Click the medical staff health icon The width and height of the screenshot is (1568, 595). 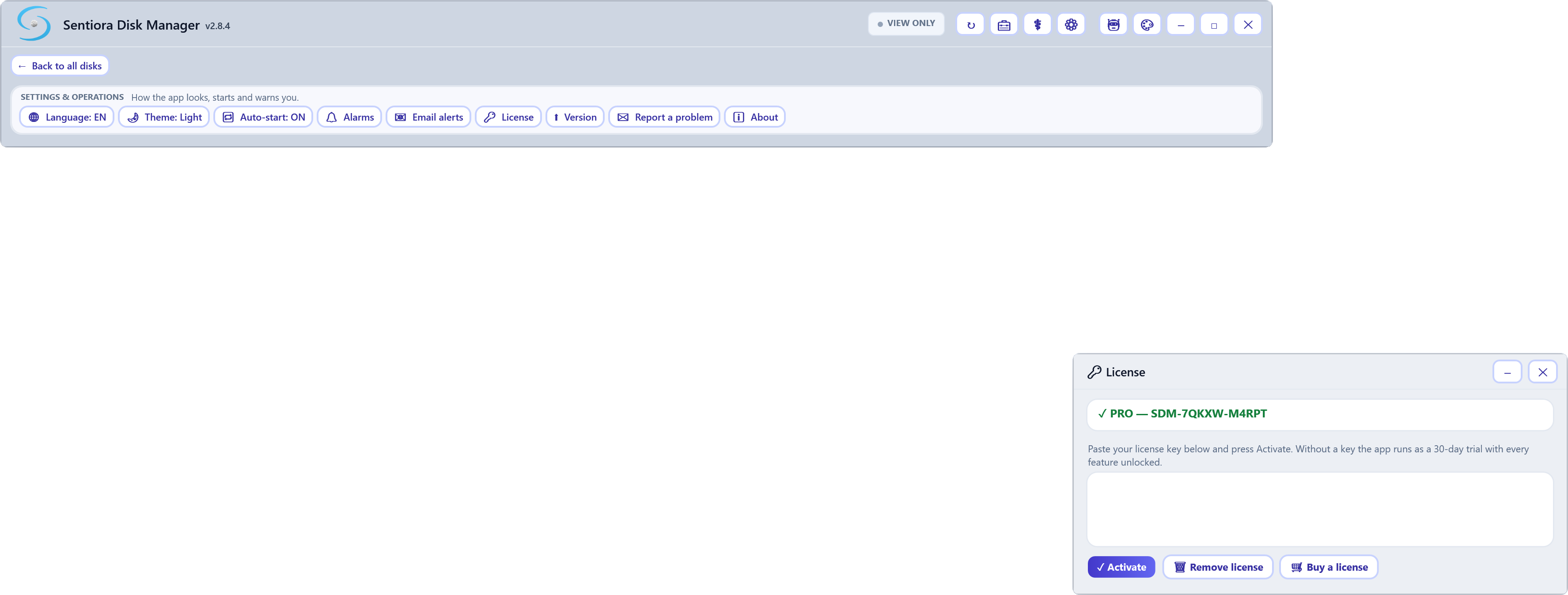pyautogui.click(x=1037, y=25)
